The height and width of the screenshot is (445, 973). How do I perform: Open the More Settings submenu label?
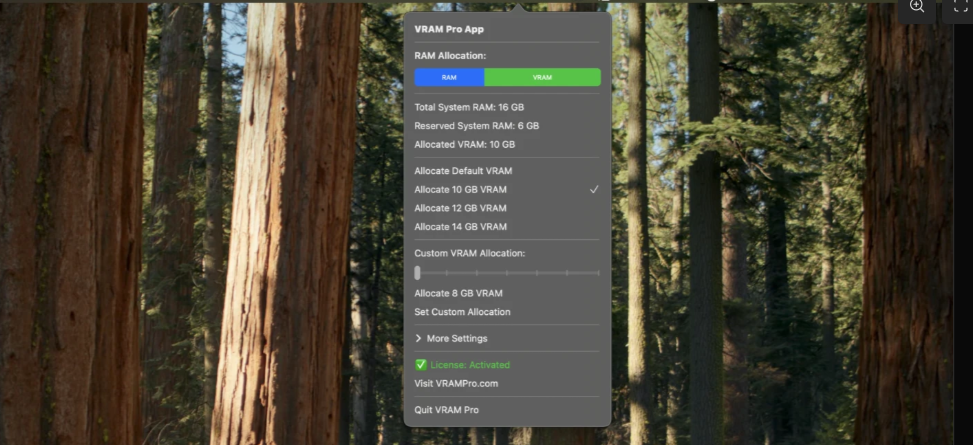(x=457, y=339)
